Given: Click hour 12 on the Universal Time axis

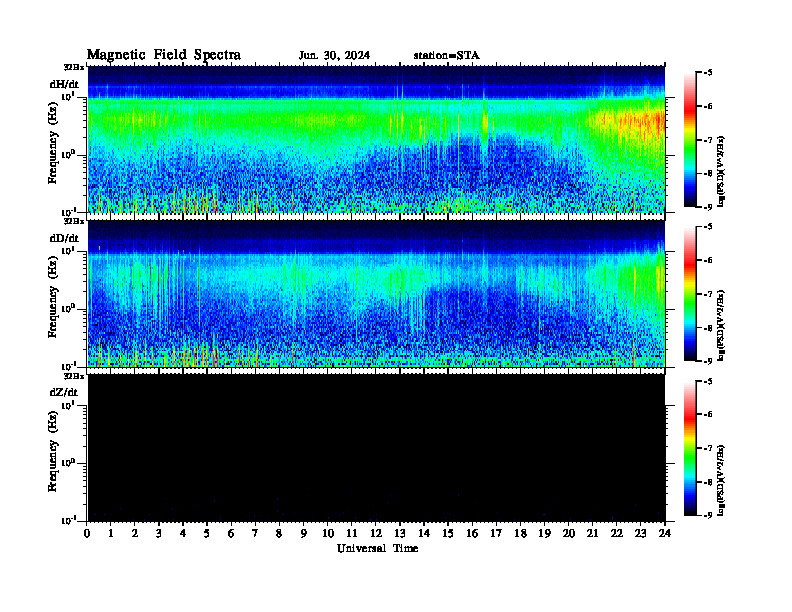Looking at the screenshot, I should tap(376, 534).
